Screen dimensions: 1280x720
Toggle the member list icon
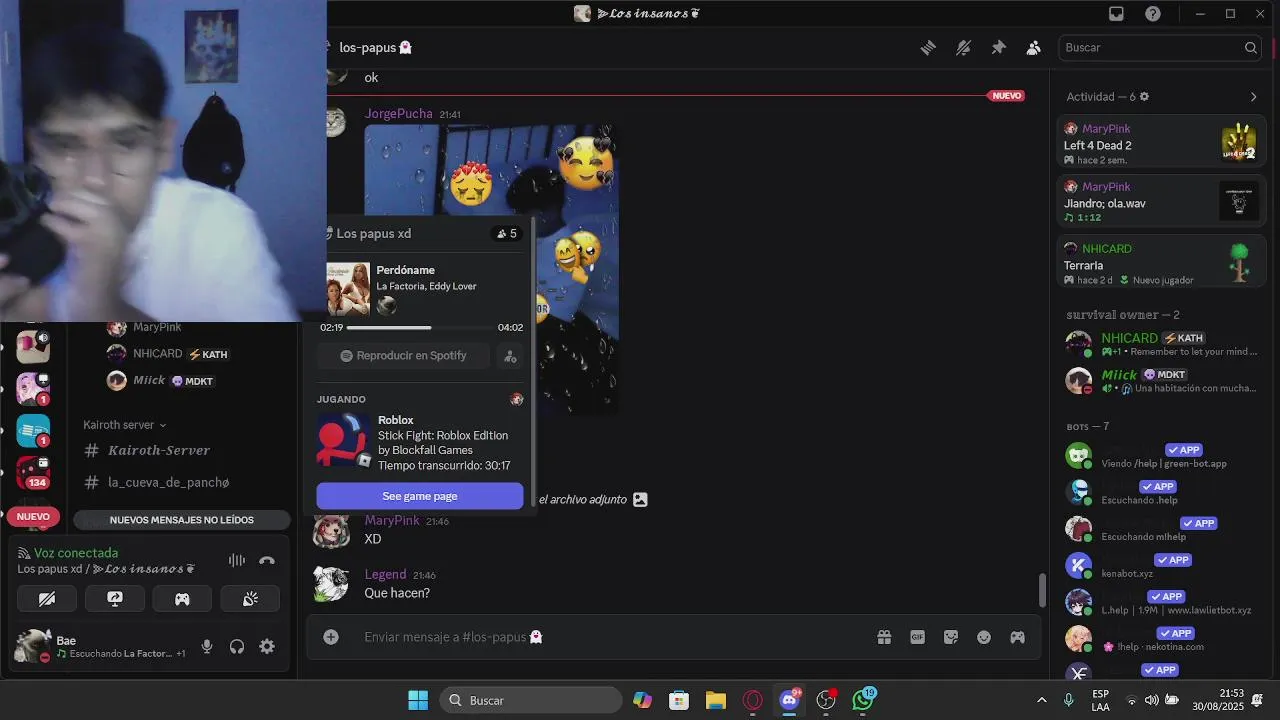pyautogui.click(x=1033, y=47)
